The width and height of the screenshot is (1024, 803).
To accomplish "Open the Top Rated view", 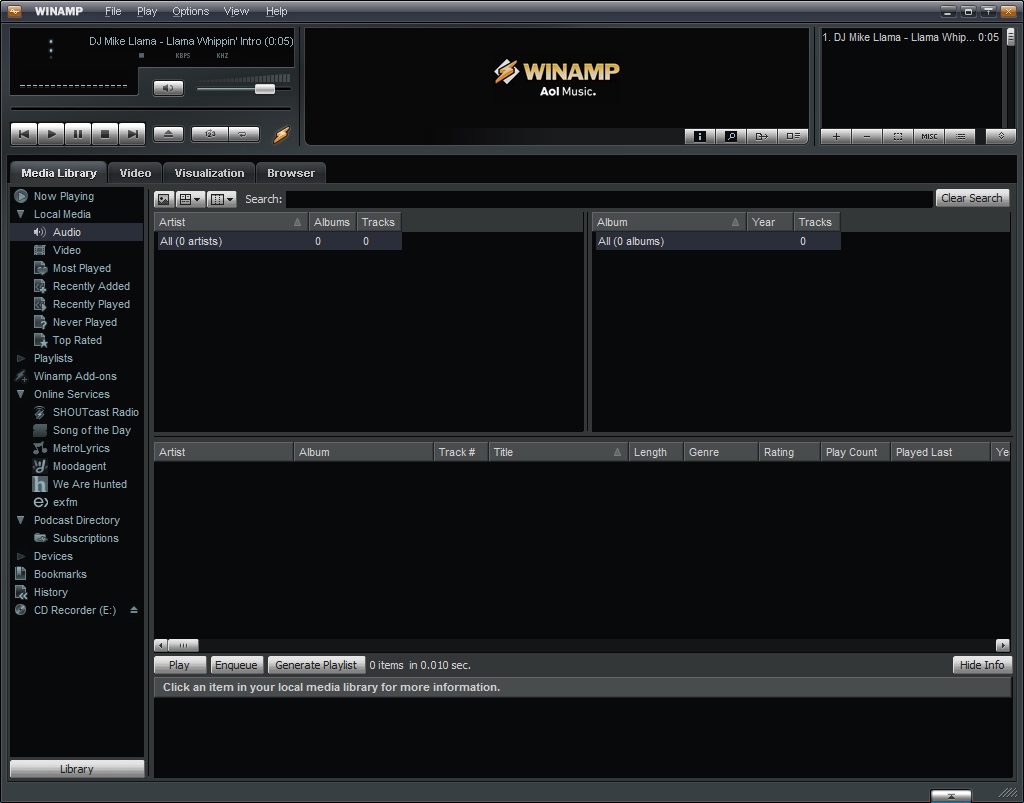I will tap(77, 340).
